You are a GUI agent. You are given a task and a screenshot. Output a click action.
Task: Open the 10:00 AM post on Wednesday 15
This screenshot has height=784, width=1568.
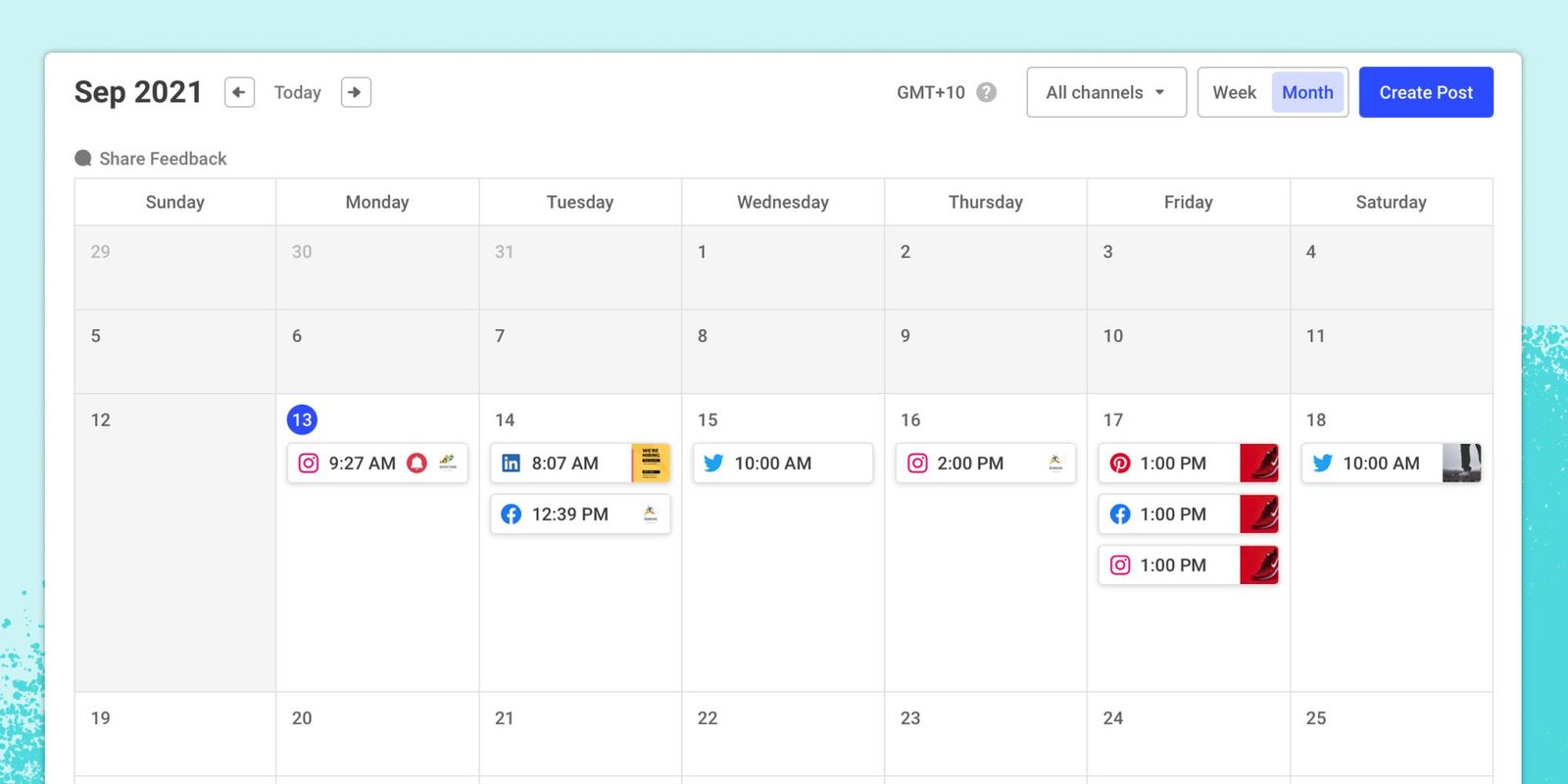point(782,463)
